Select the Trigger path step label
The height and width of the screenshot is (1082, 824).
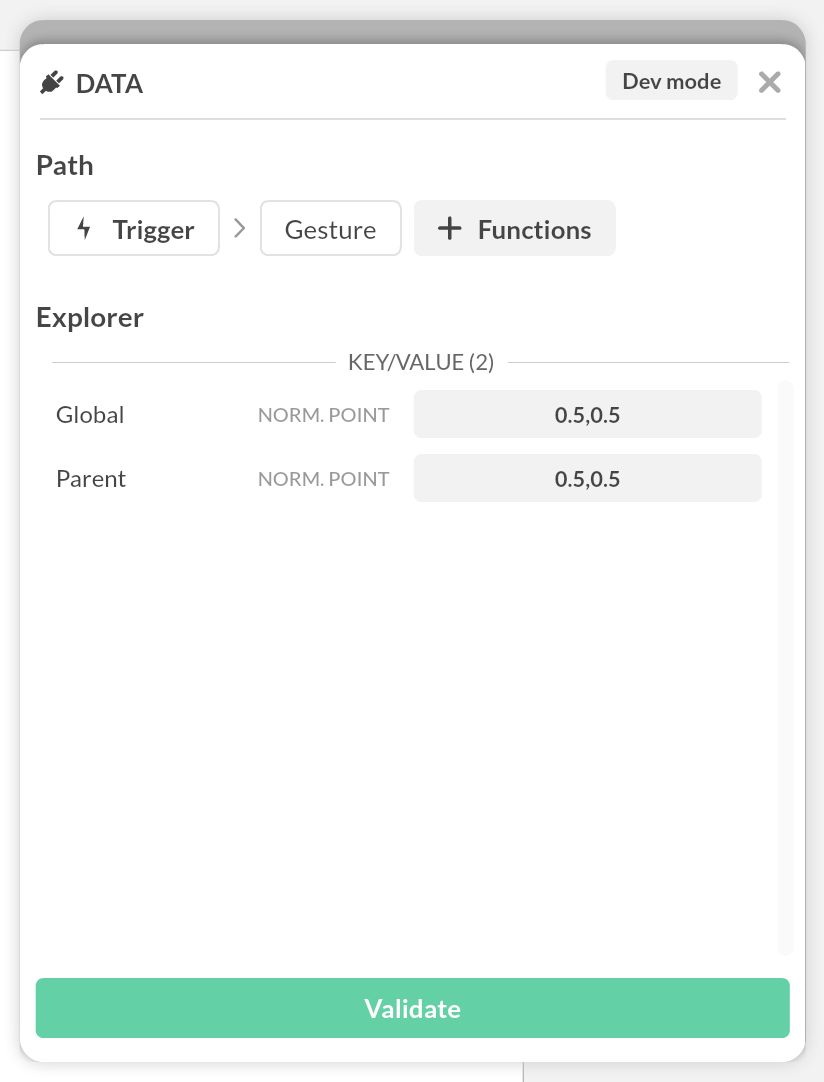[x=153, y=230]
